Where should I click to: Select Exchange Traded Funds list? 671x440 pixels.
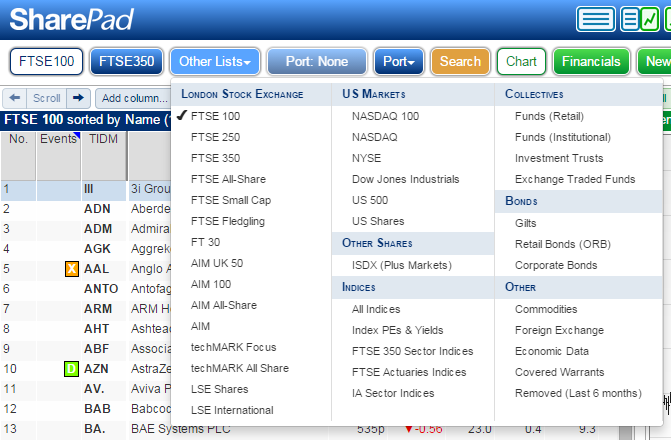pos(575,179)
